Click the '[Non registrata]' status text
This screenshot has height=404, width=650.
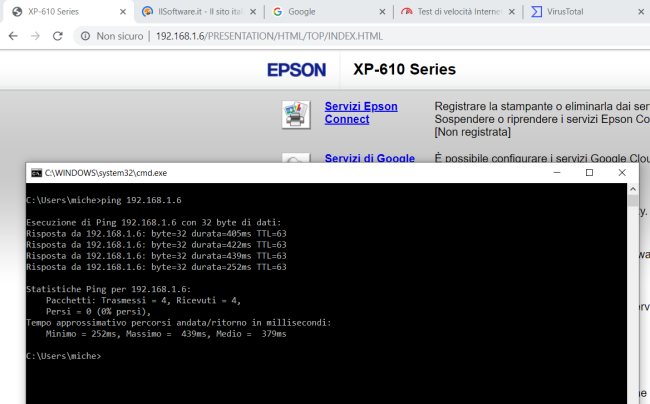(473, 132)
